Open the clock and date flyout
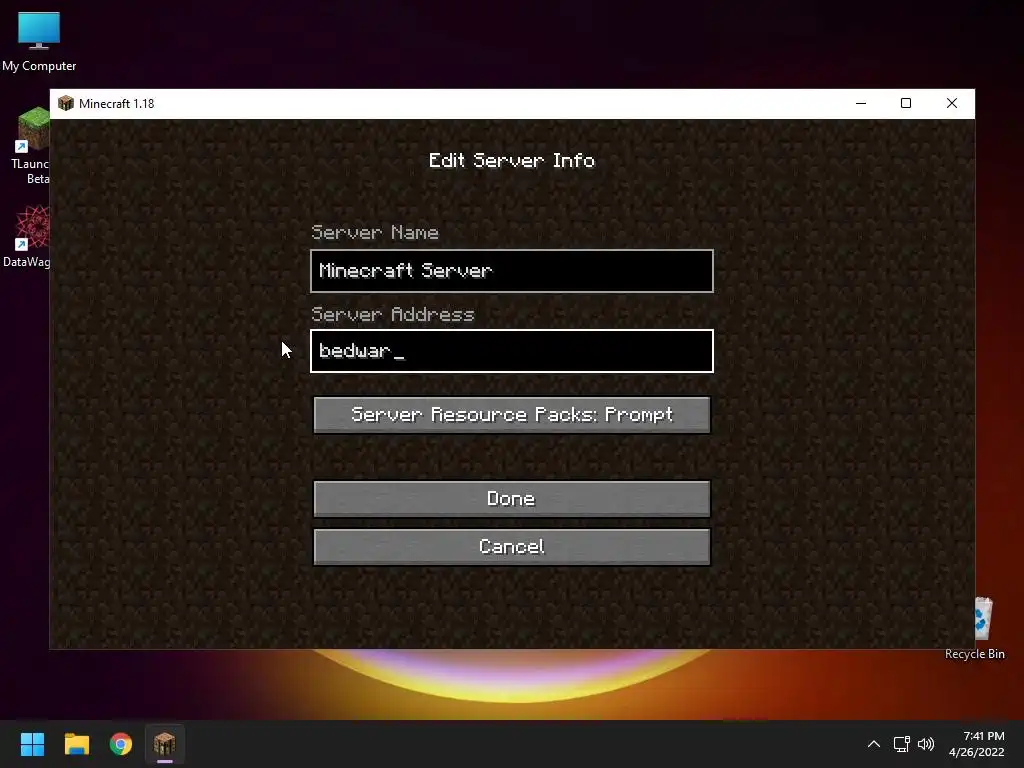The height and width of the screenshot is (768, 1024). [x=976, y=744]
